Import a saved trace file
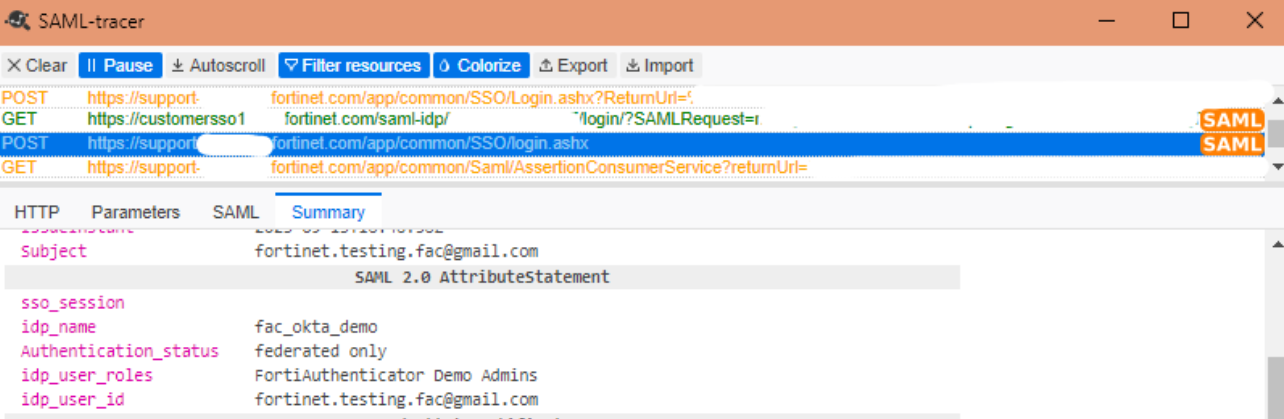This screenshot has width=1284, height=419. point(660,66)
